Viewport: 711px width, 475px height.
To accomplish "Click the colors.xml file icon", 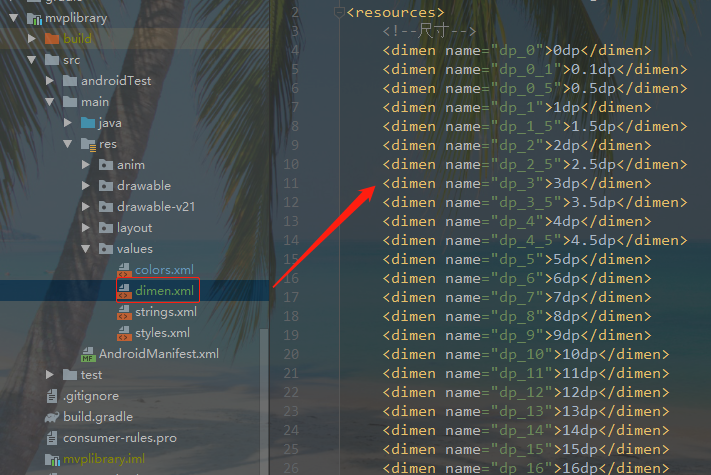I will (124, 270).
